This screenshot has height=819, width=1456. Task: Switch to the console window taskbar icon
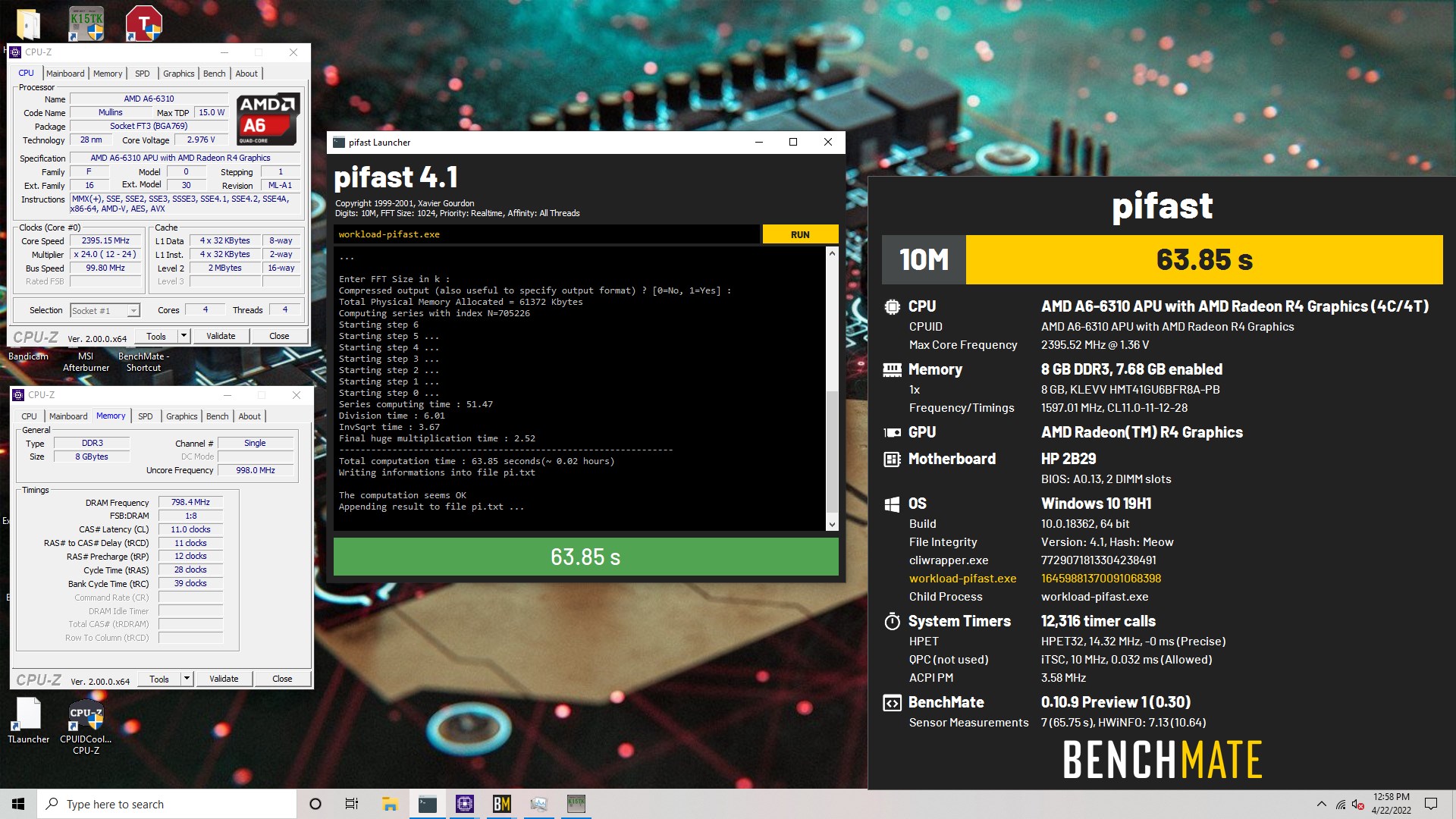(428, 804)
